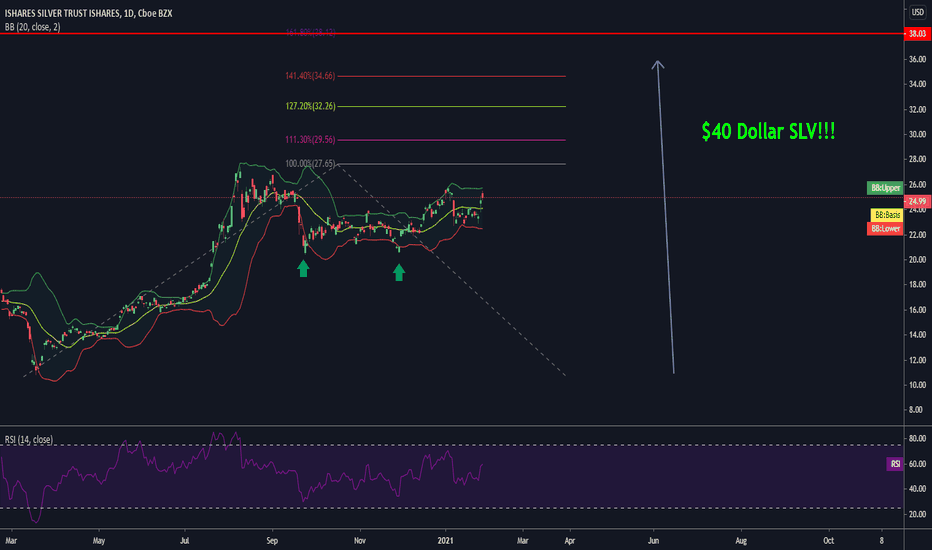Select the 161.80% Fibonacci label near red line
Viewport: 932px width, 550px height.
click(x=310, y=32)
